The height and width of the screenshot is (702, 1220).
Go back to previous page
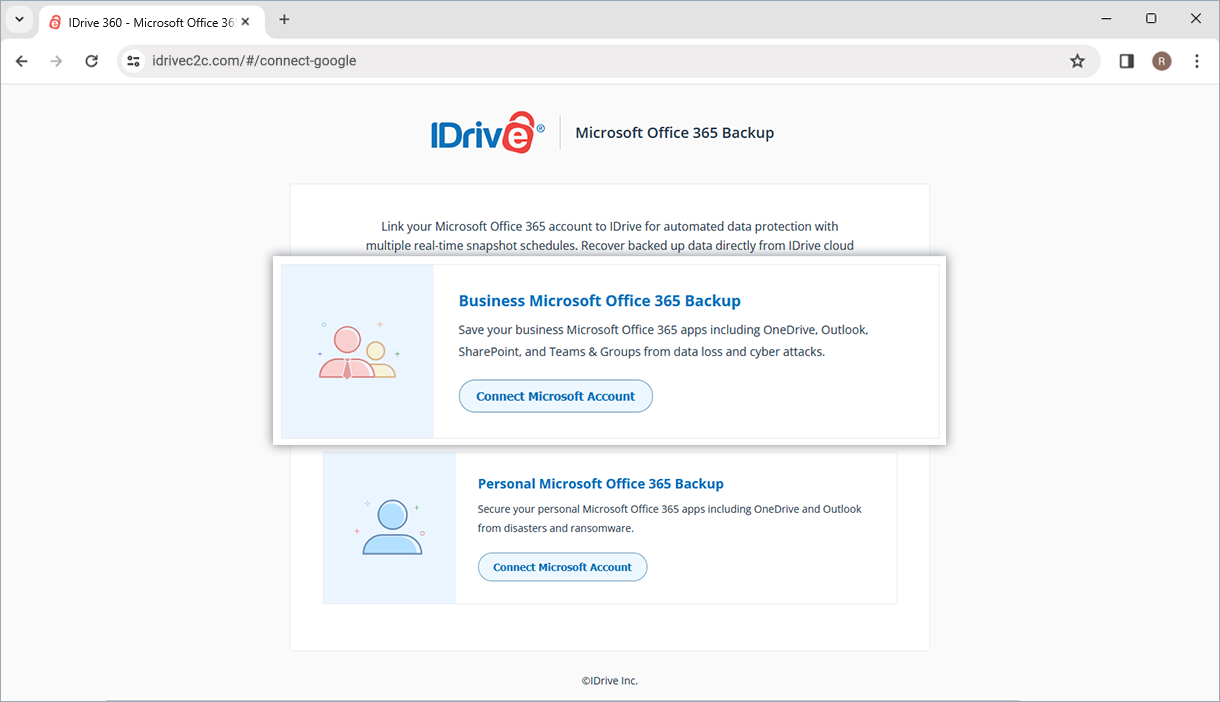tap(22, 61)
